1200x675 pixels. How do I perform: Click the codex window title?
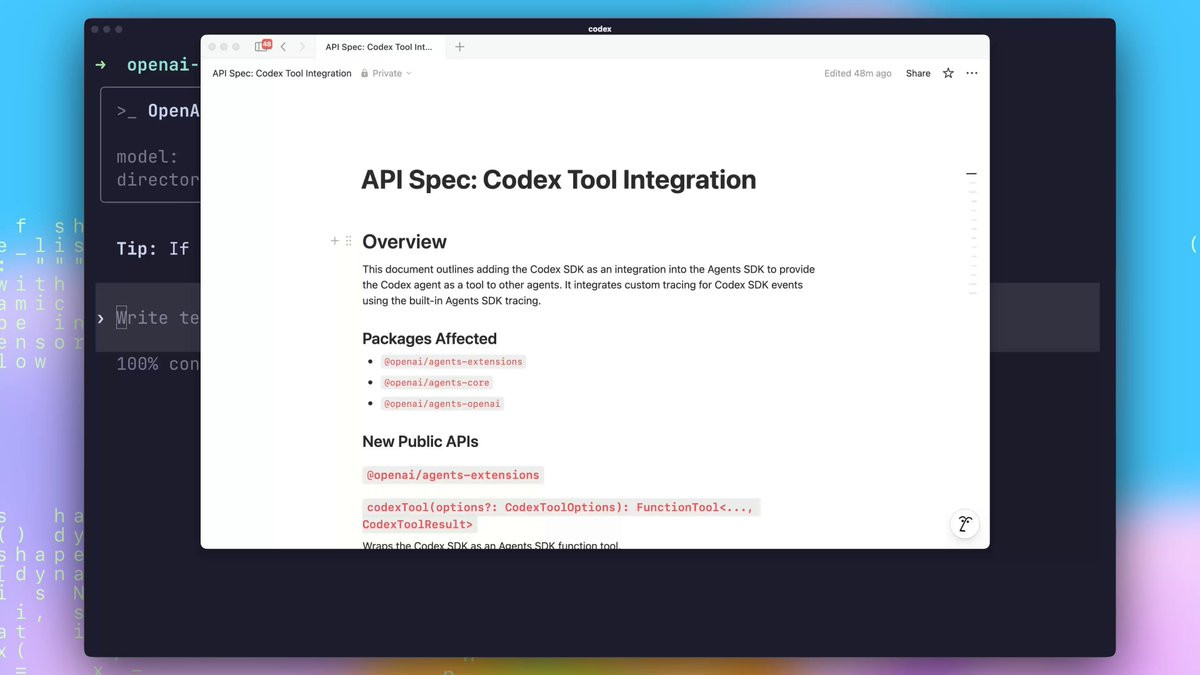[x=600, y=29]
